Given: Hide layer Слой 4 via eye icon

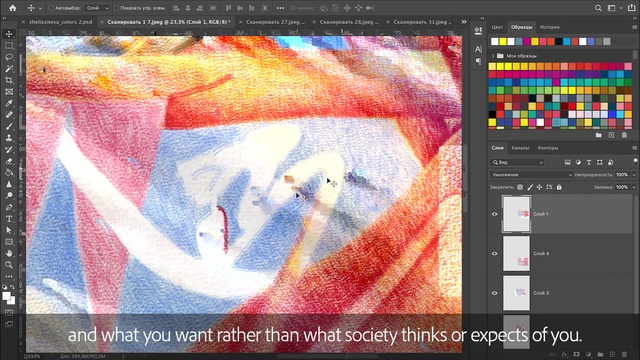Looking at the screenshot, I should (494, 253).
